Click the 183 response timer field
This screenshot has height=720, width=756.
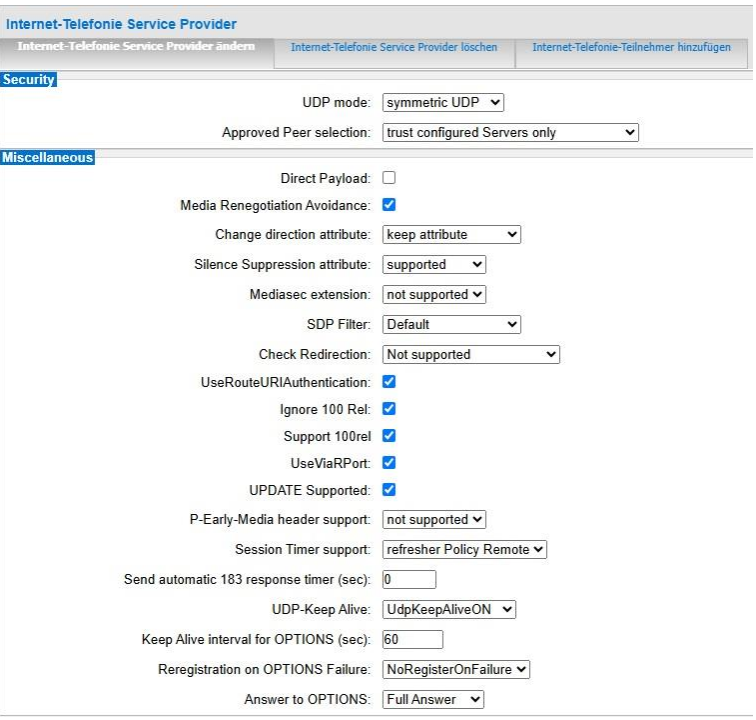[x=409, y=579]
